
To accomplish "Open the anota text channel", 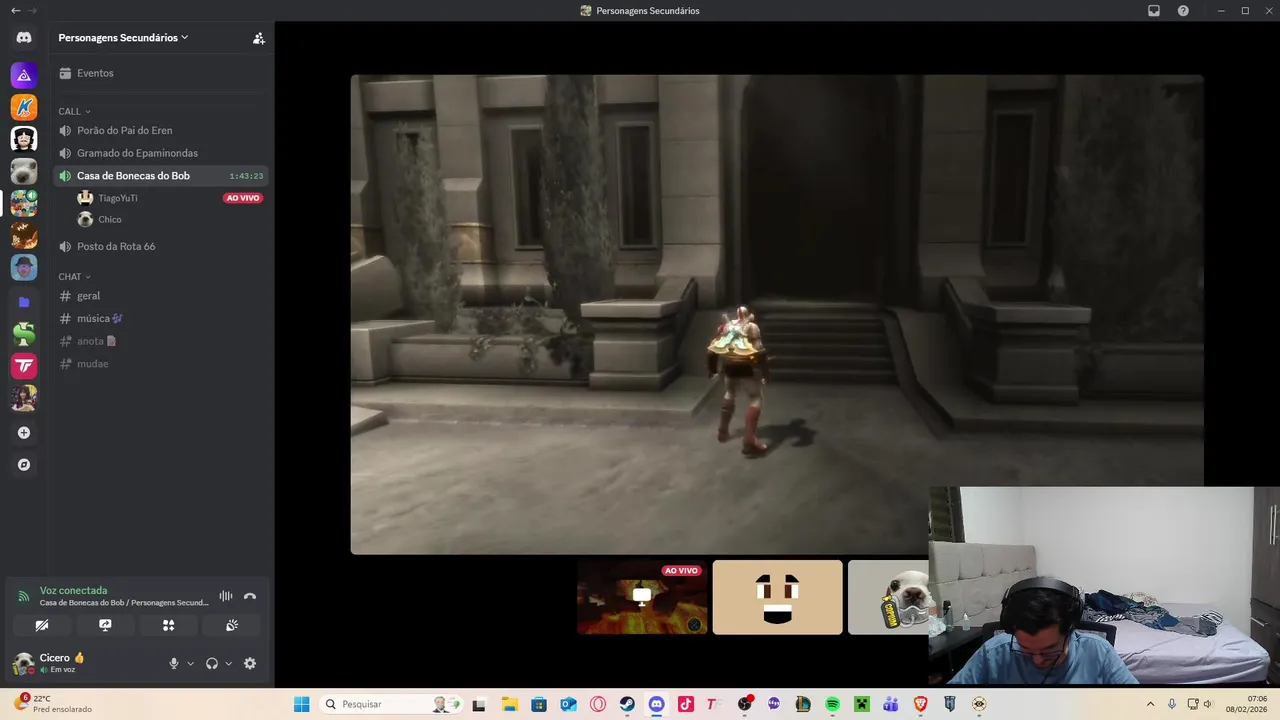I will 161,341.
